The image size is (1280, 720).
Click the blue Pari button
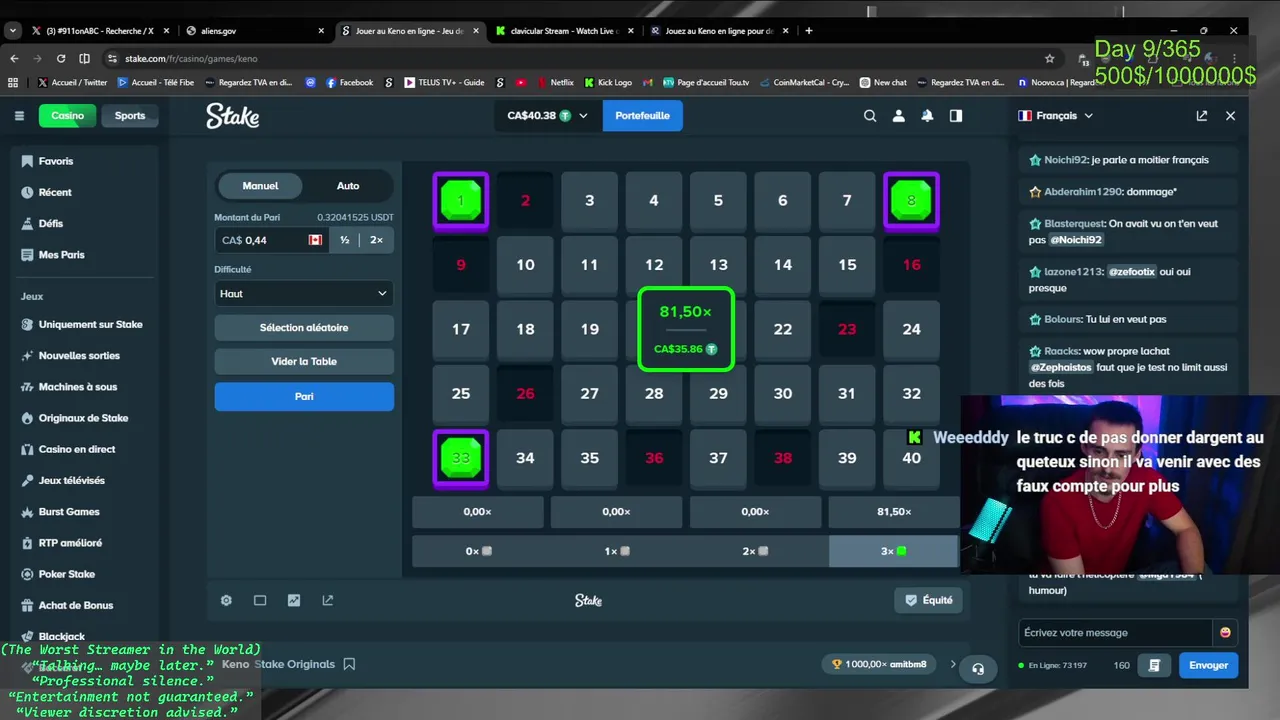tap(304, 397)
